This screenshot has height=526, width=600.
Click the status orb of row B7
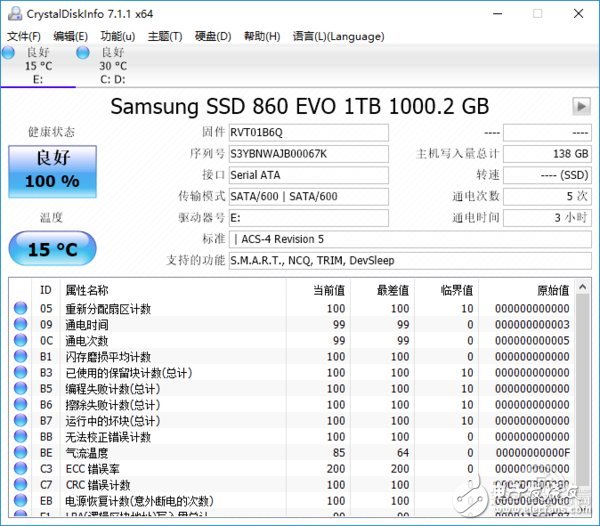pos(20,420)
